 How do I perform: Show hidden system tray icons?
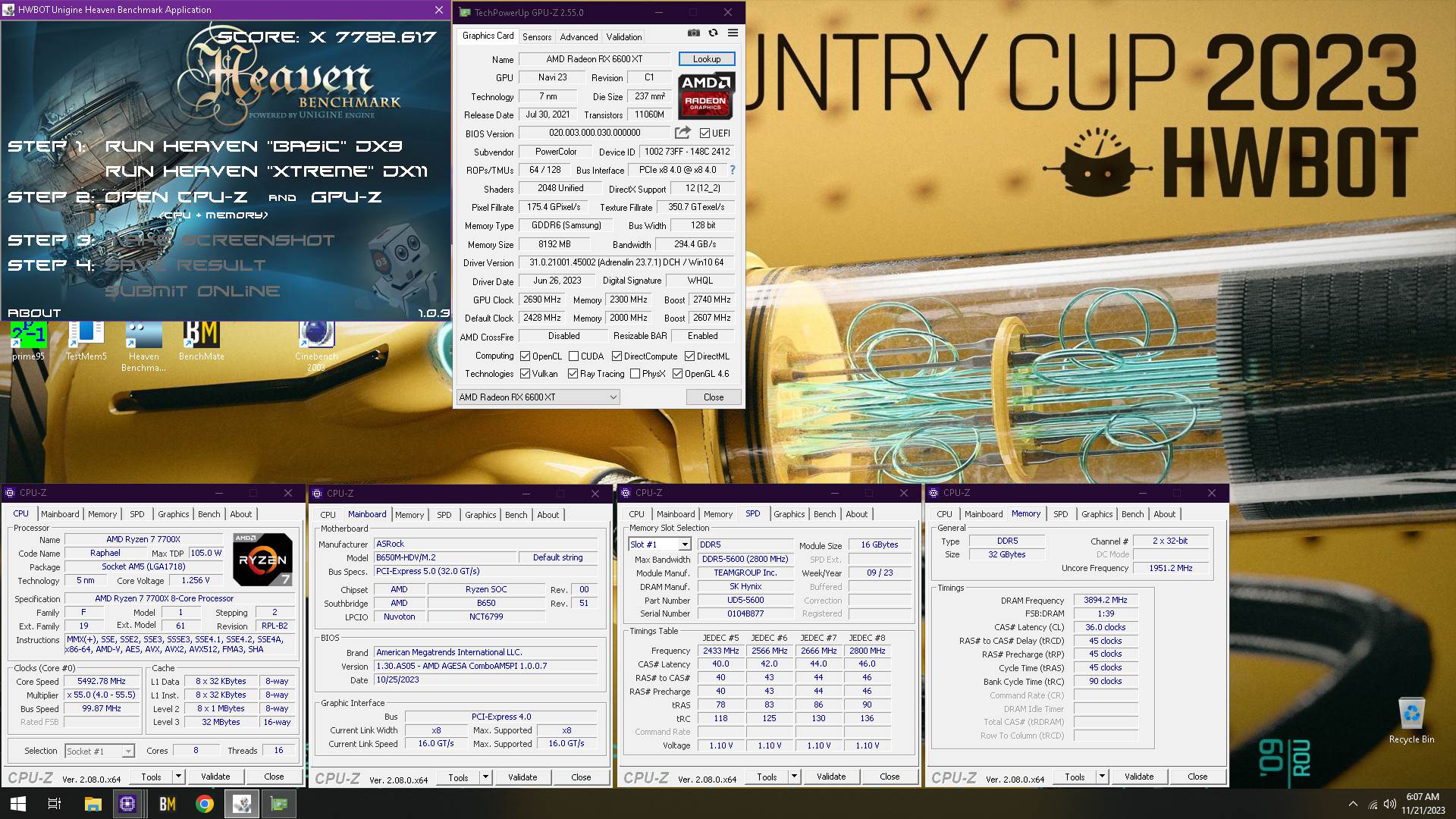(x=1353, y=804)
